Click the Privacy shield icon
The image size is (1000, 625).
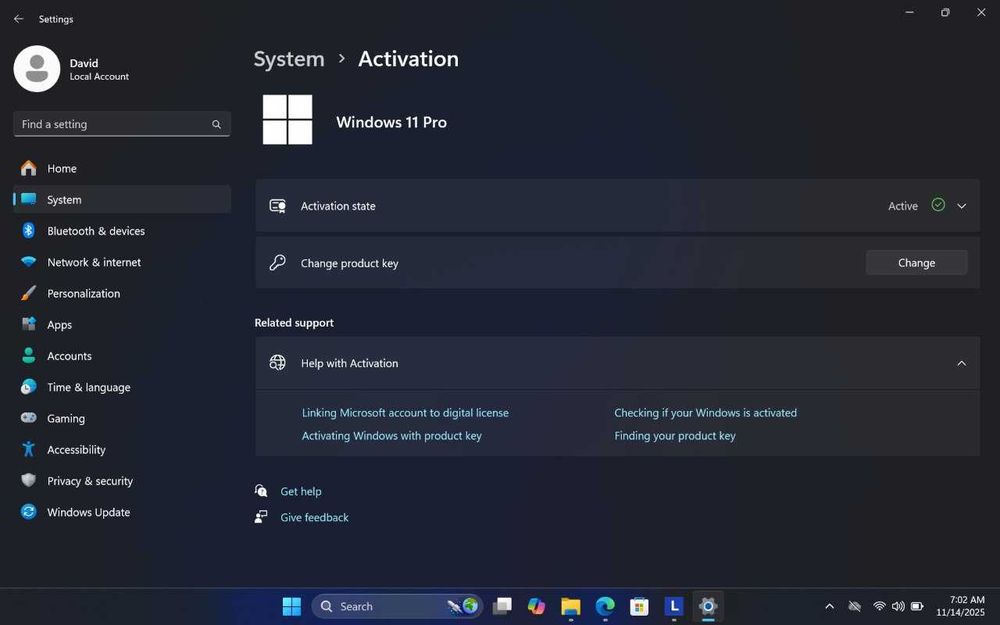(29, 480)
